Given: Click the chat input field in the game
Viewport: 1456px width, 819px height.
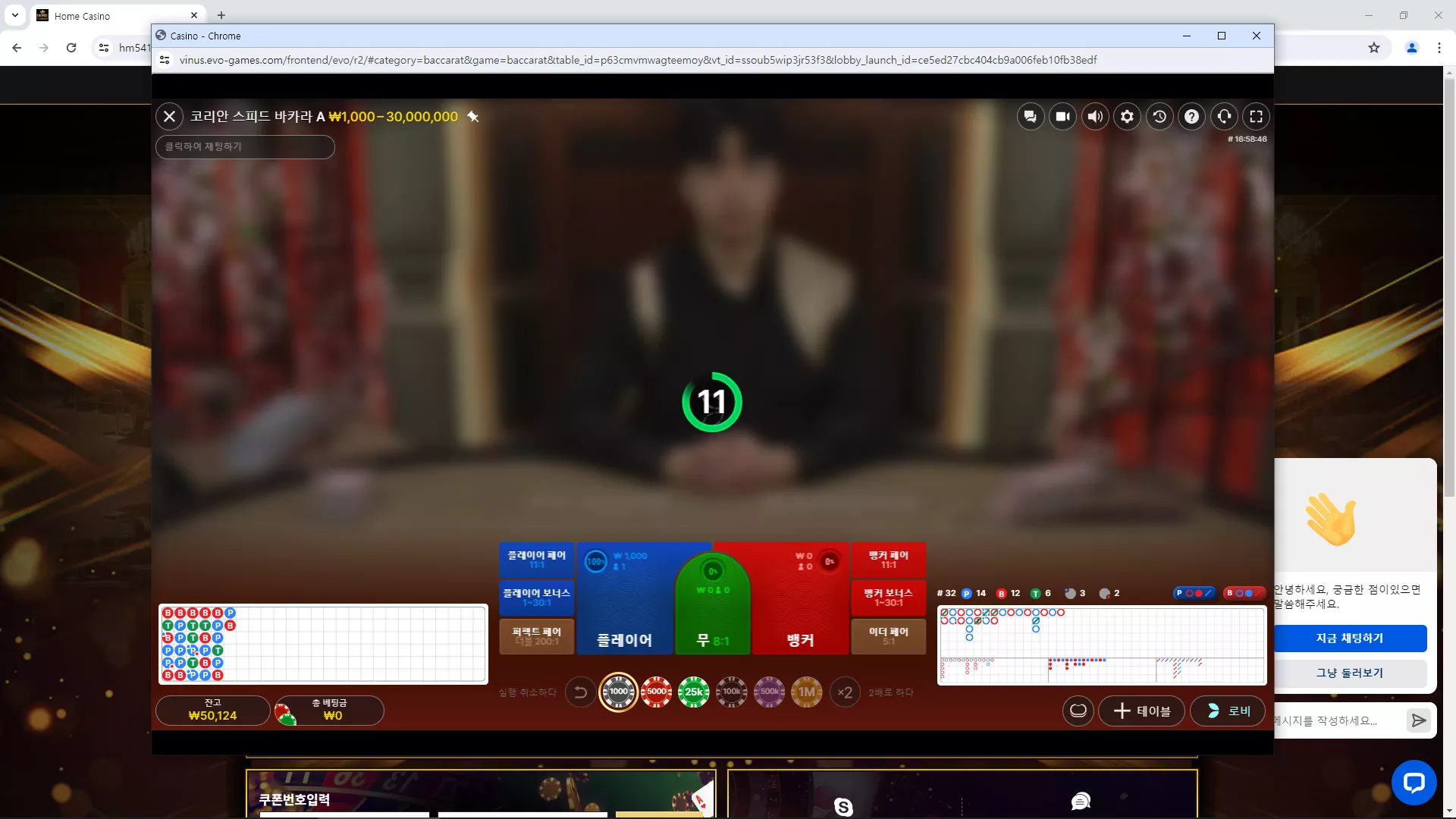Looking at the screenshot, I should pyautogui.click(x=245, y=147).
